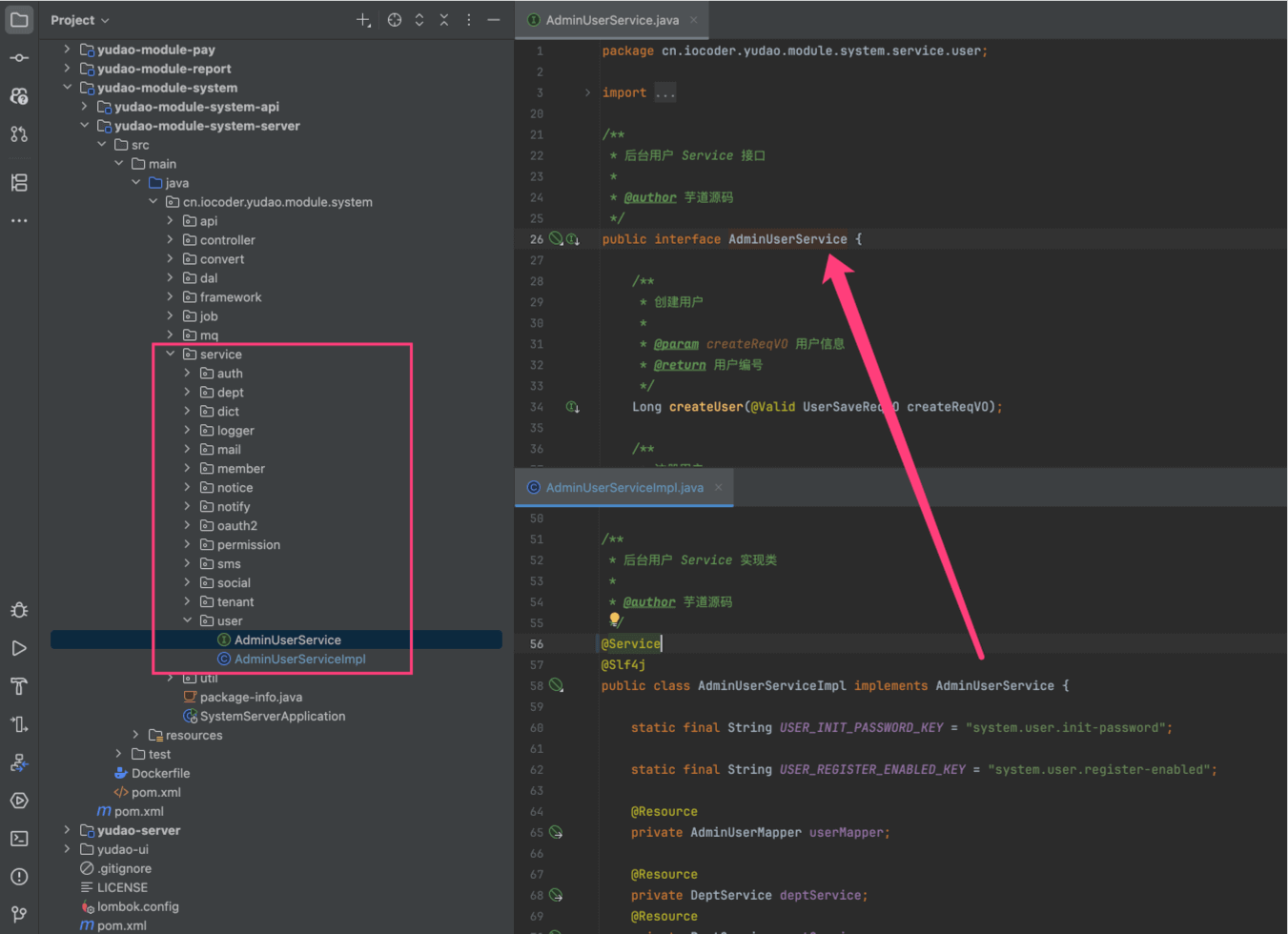Click Collapse All in the Project panel
The width and height of the screenshot is (1288, 934).
[x=444, y=20]
